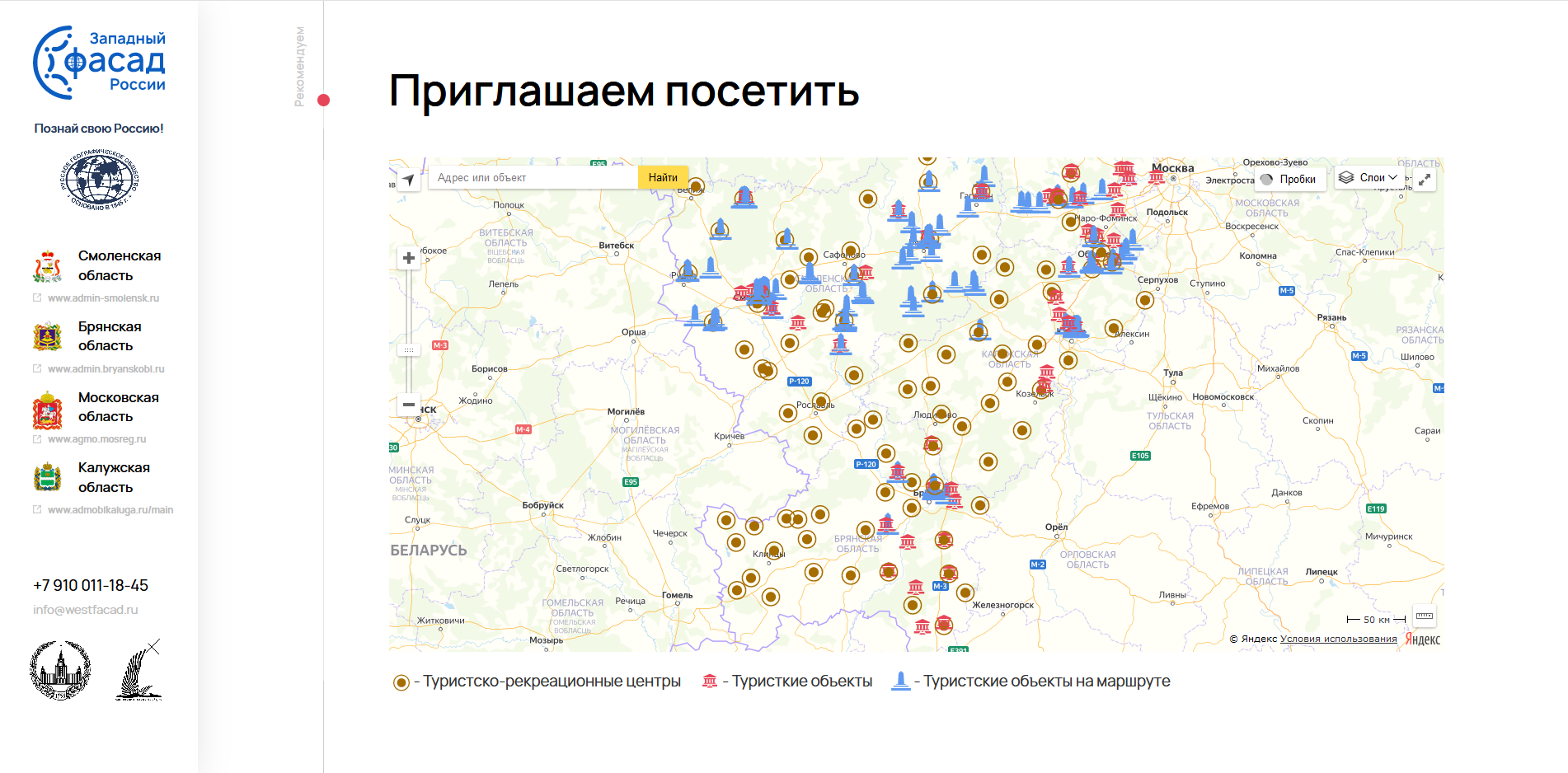Toggle the Пробки traffic layer
This screenshot has height=773, width=1568.
click(1289, 179)
